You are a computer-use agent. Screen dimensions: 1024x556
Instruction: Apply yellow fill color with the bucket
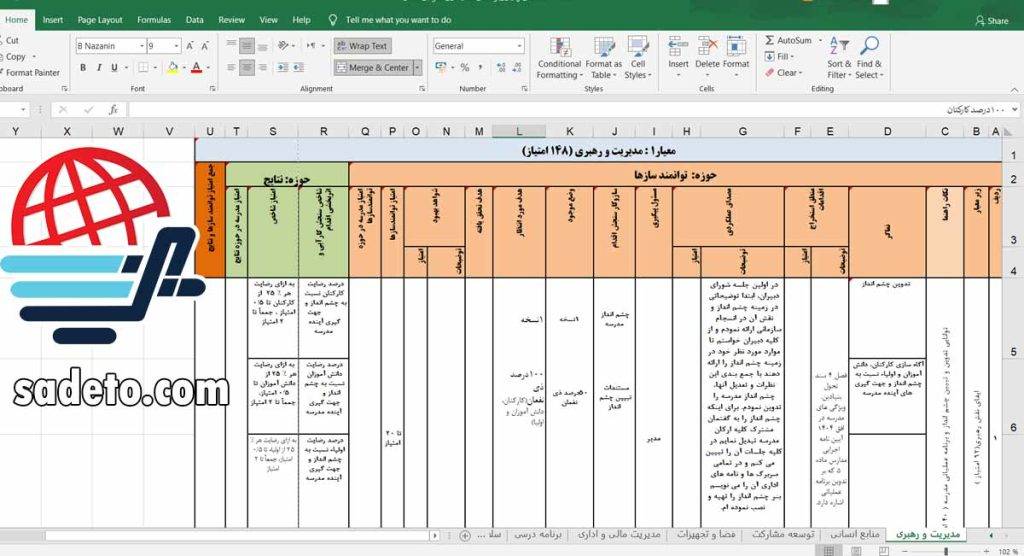coord(172,67)
